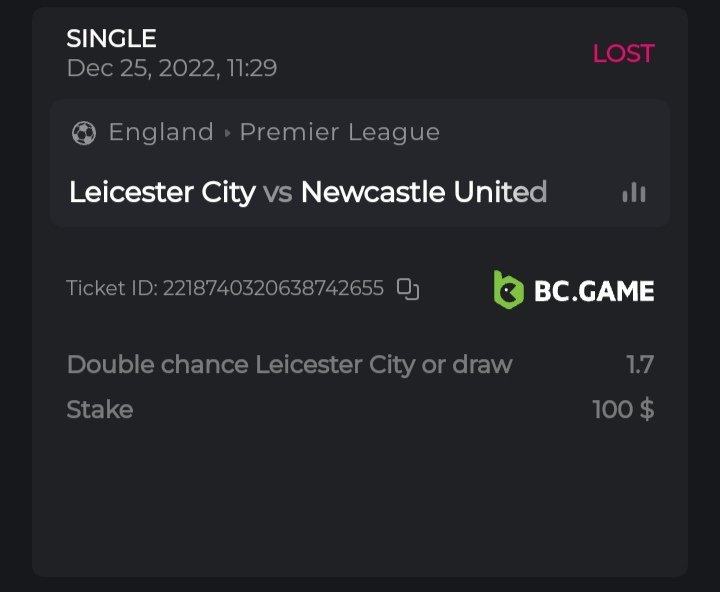This screenshot has width=720, height=592.
Task: Click the Stake label
Action: tap(99, 409)
